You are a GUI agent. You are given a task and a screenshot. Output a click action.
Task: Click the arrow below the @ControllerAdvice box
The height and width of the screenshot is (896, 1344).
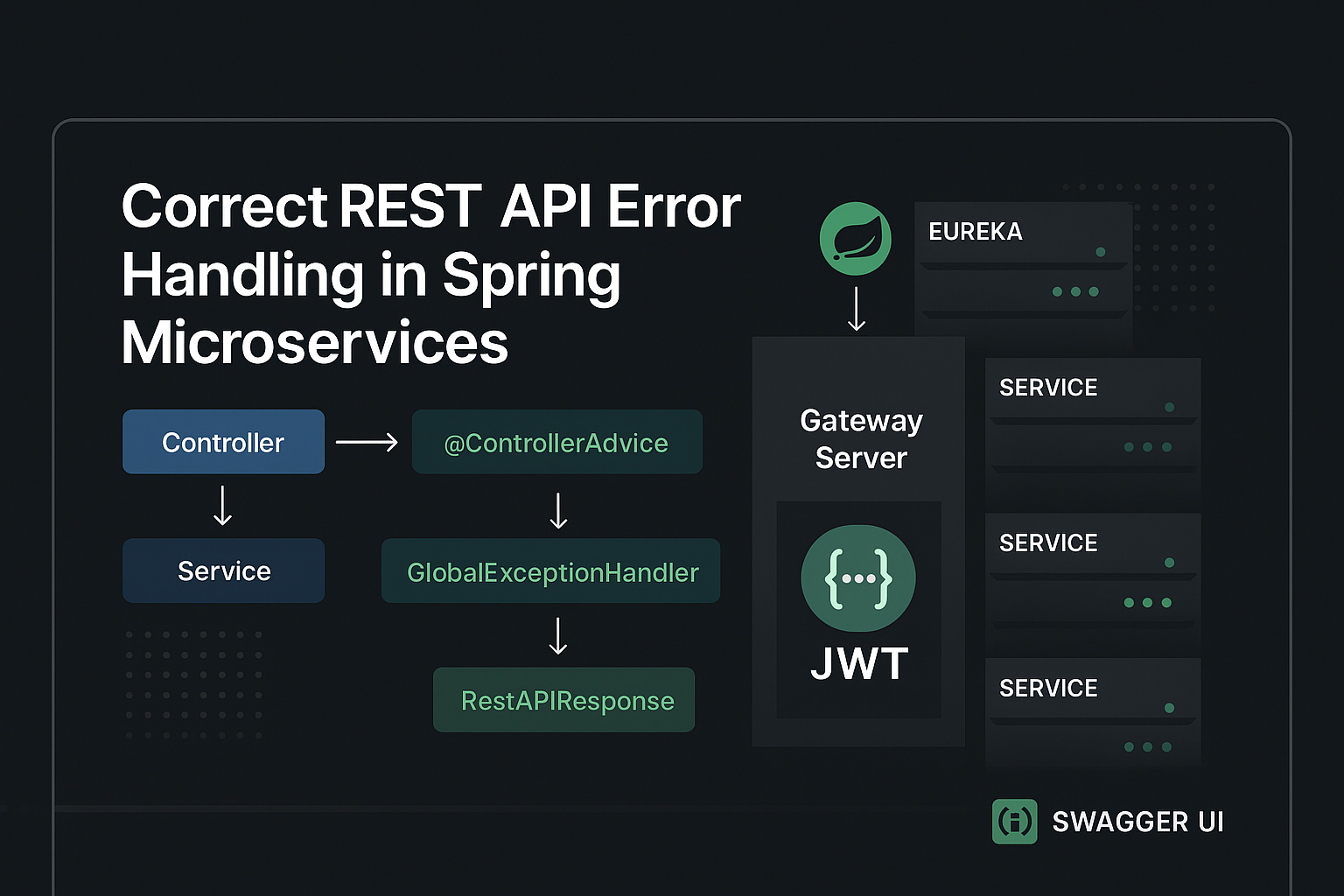(x=558, y=510)
